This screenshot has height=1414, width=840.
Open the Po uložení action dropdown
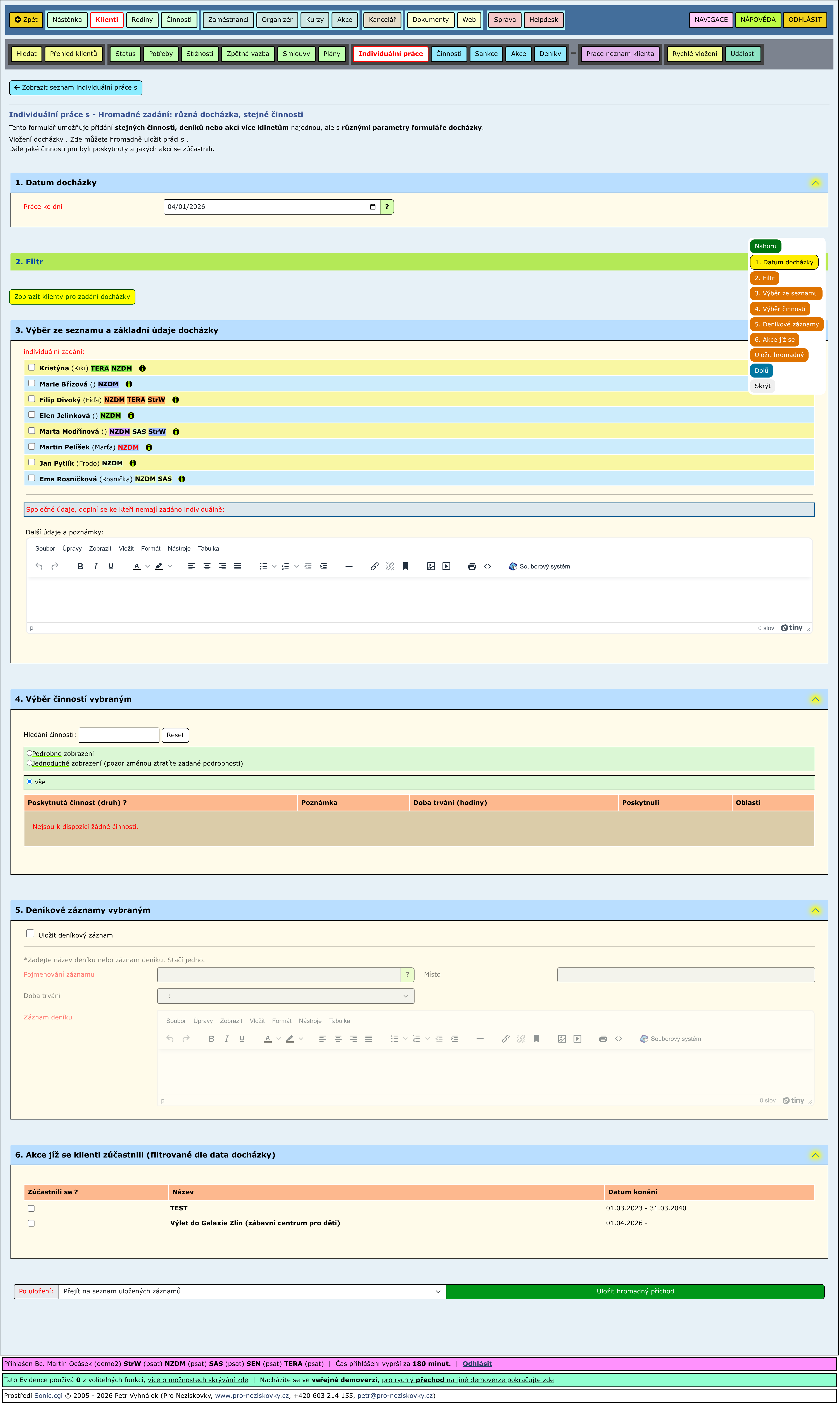coord(252,1292)
